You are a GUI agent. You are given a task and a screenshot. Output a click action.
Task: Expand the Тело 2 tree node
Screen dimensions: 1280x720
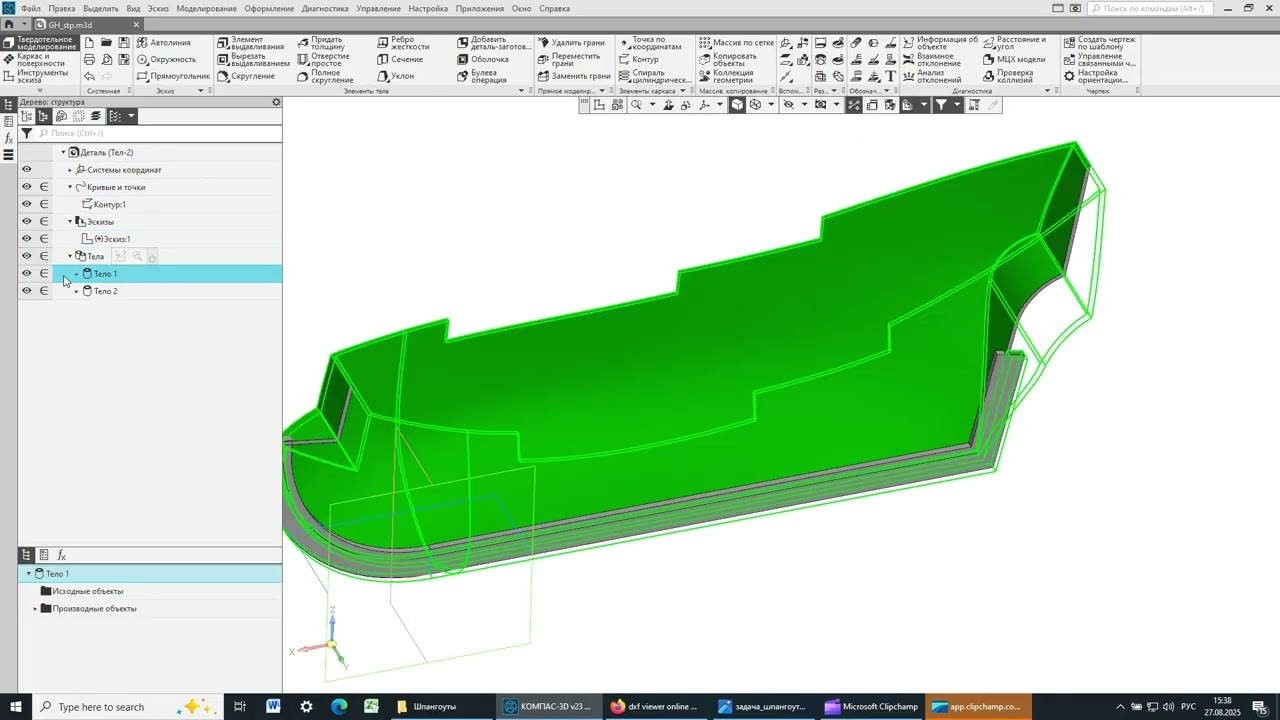click(x=77, y=291)
